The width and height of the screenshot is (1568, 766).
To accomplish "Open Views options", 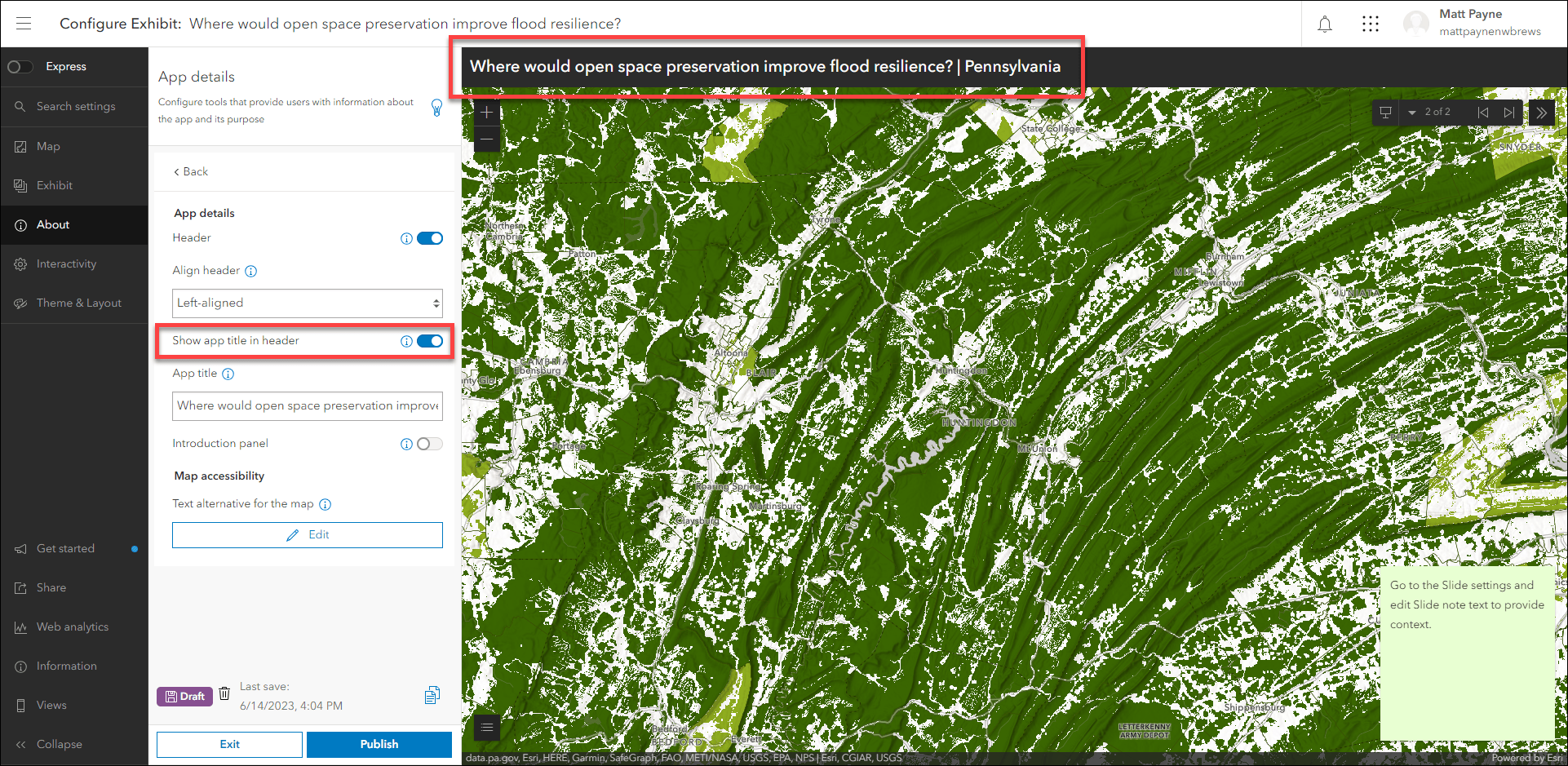I will [x=74, y=705].
